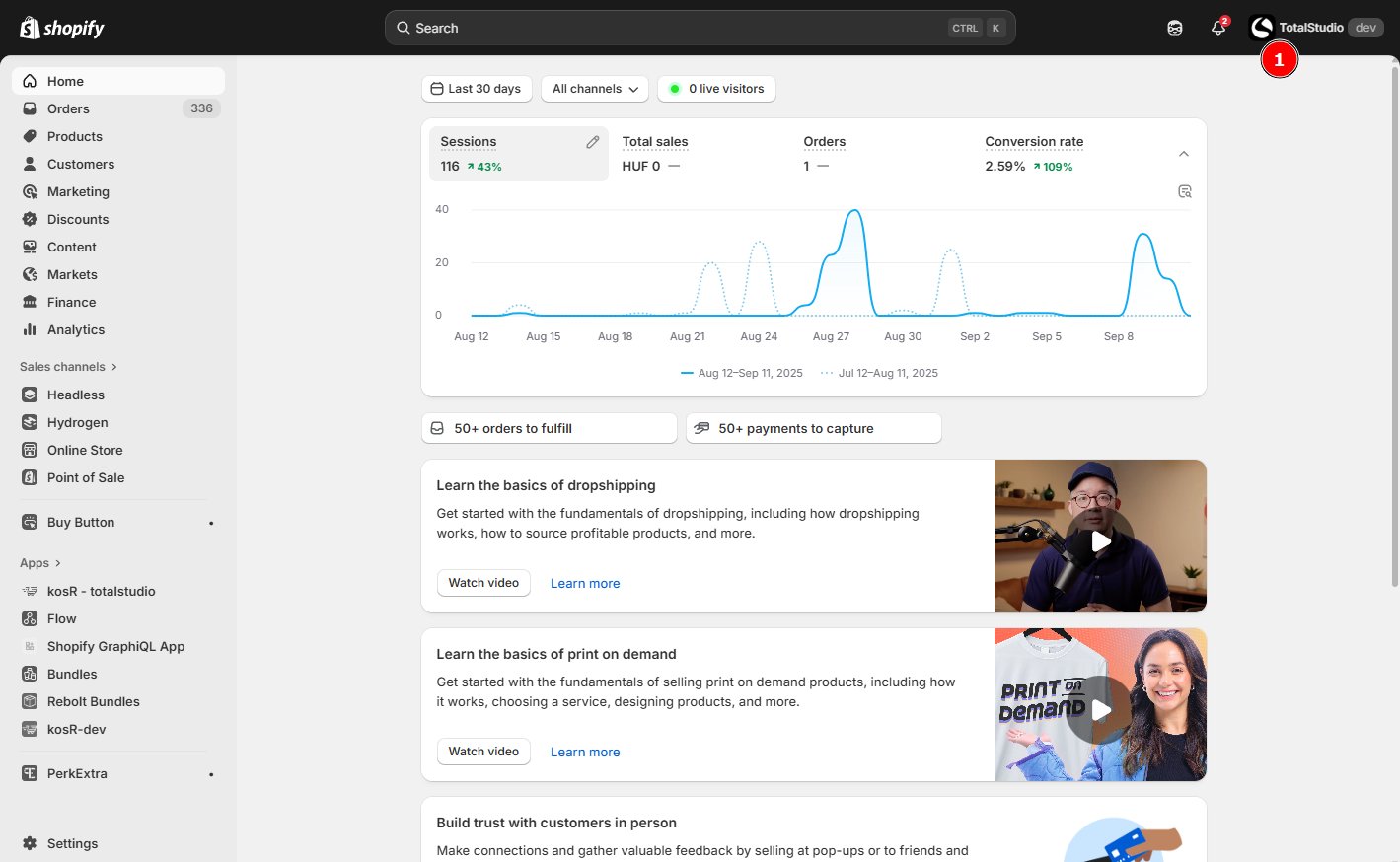This screenshot has height=862, width=1400.
Task: Click the Flow app icon
Action: [x=30, y=618]
